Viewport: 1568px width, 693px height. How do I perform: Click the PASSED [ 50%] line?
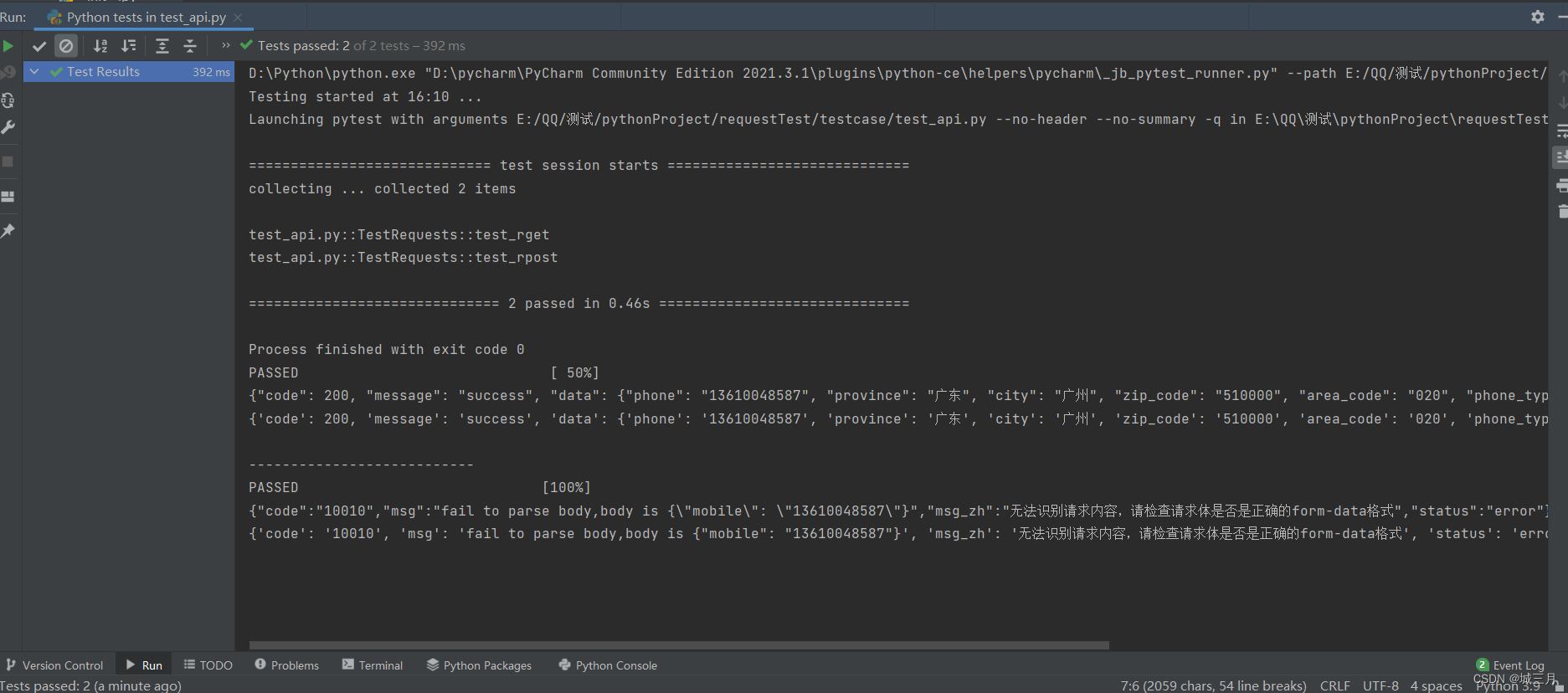point(424,373)
